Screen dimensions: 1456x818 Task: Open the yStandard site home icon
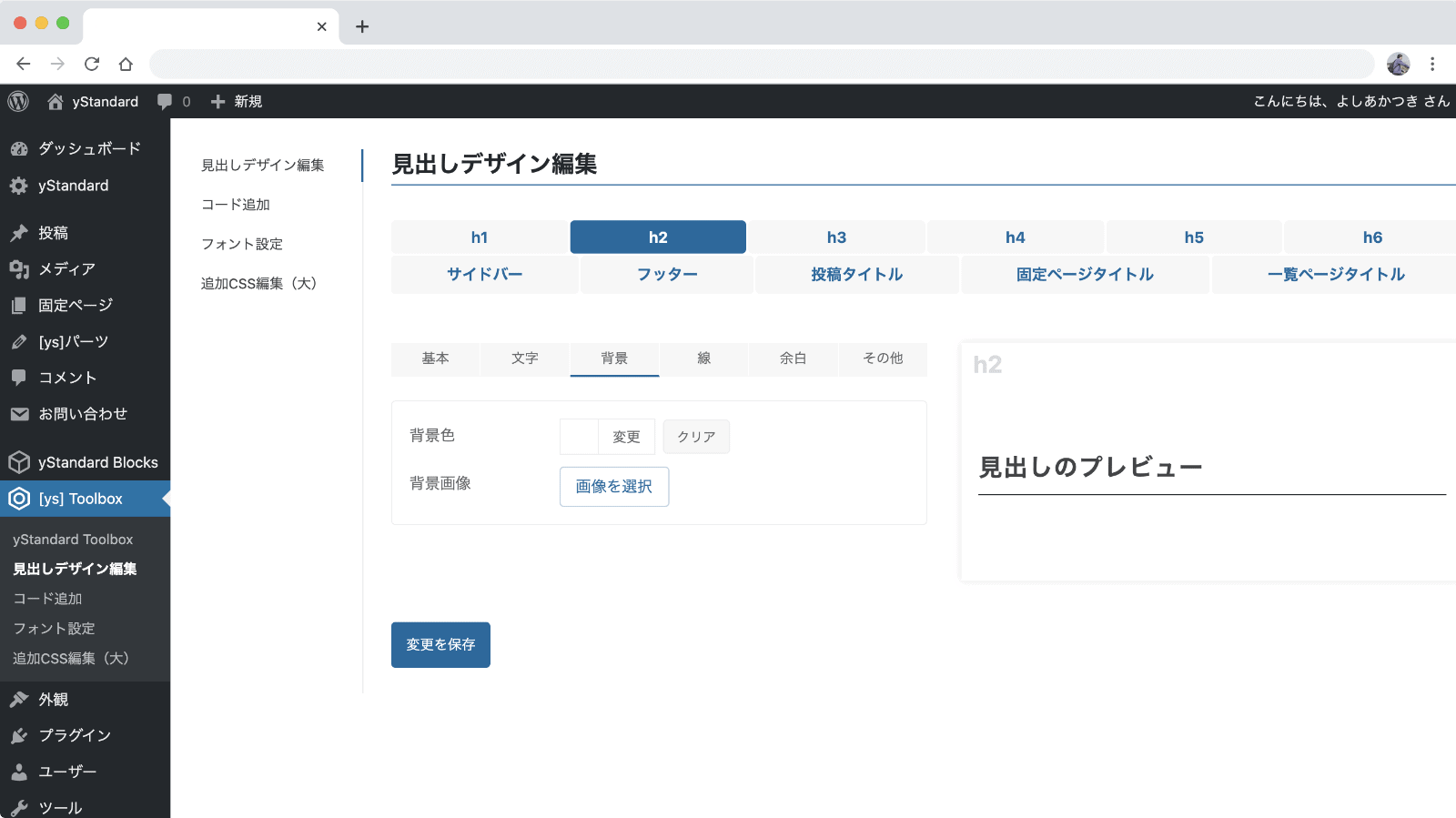[56, 101]
